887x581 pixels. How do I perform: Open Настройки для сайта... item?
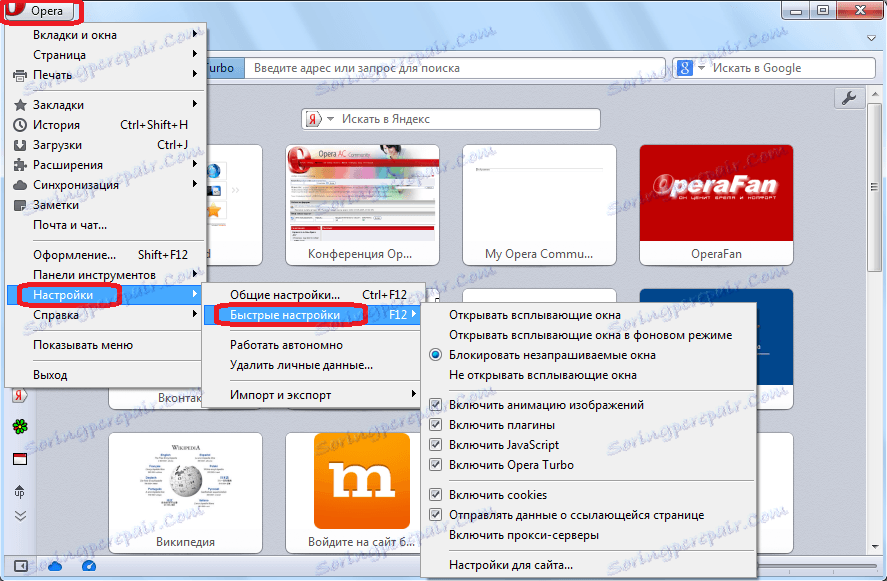click(x=588, y=565)
